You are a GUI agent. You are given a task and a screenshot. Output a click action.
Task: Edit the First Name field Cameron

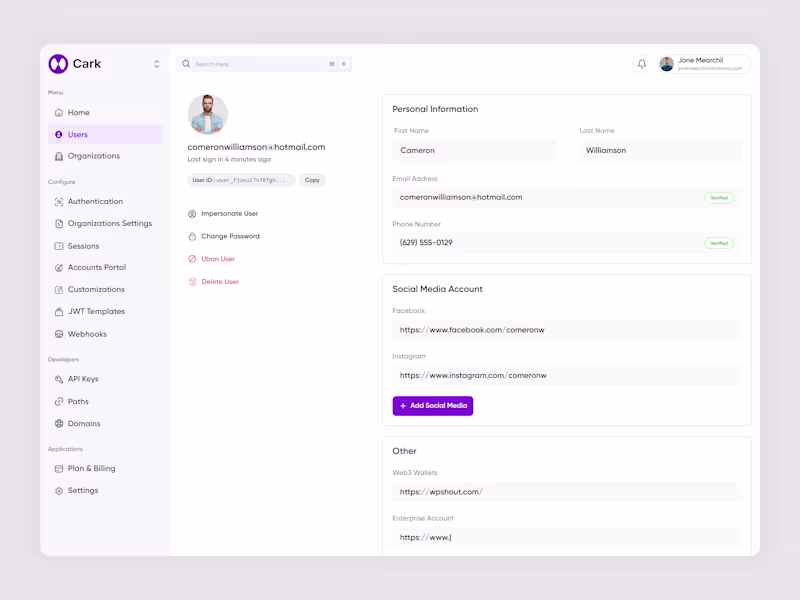click(x=474, y=151)
